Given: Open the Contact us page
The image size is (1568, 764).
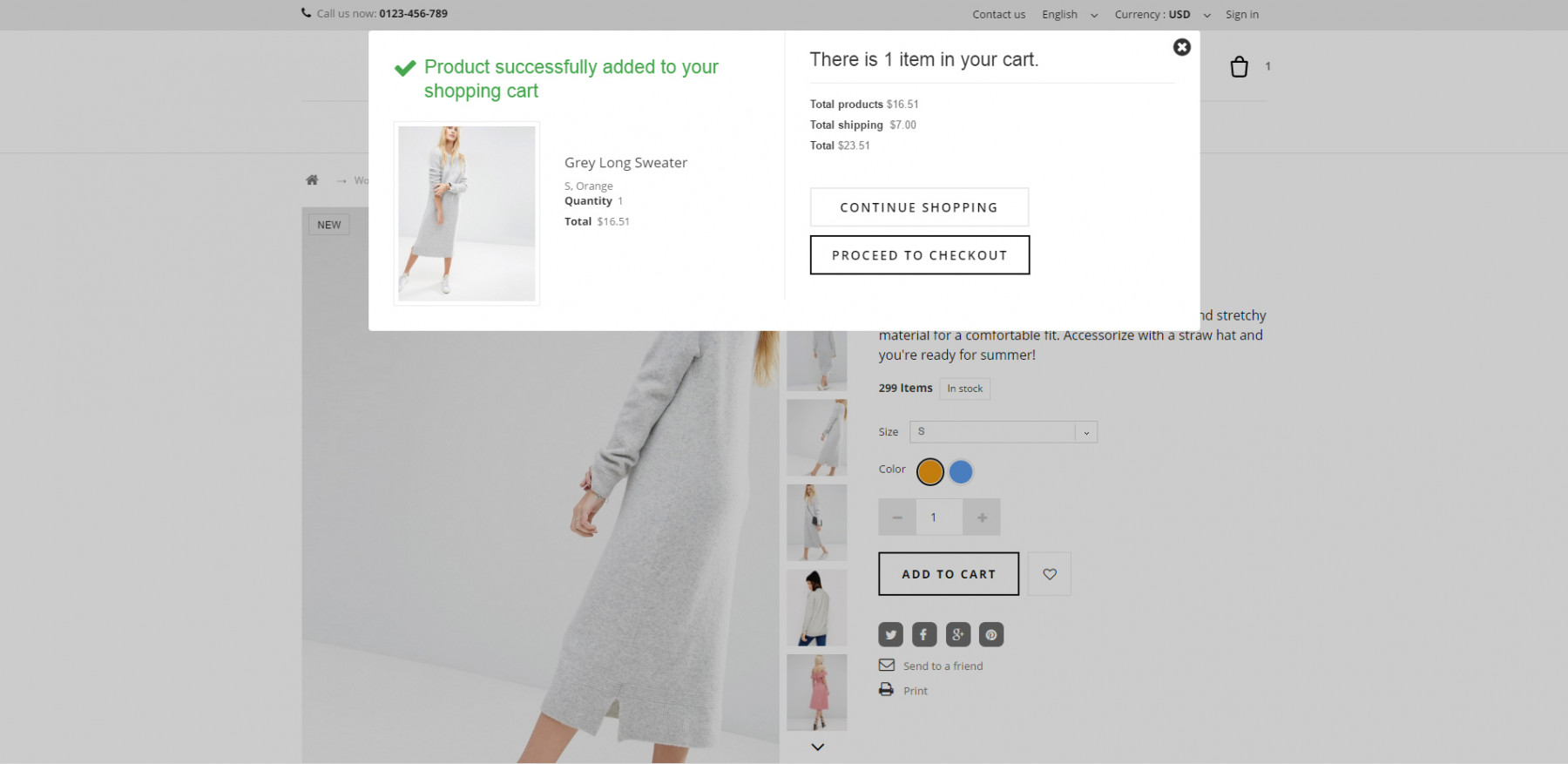Looking at the screenshot, I should click(998, 15).
